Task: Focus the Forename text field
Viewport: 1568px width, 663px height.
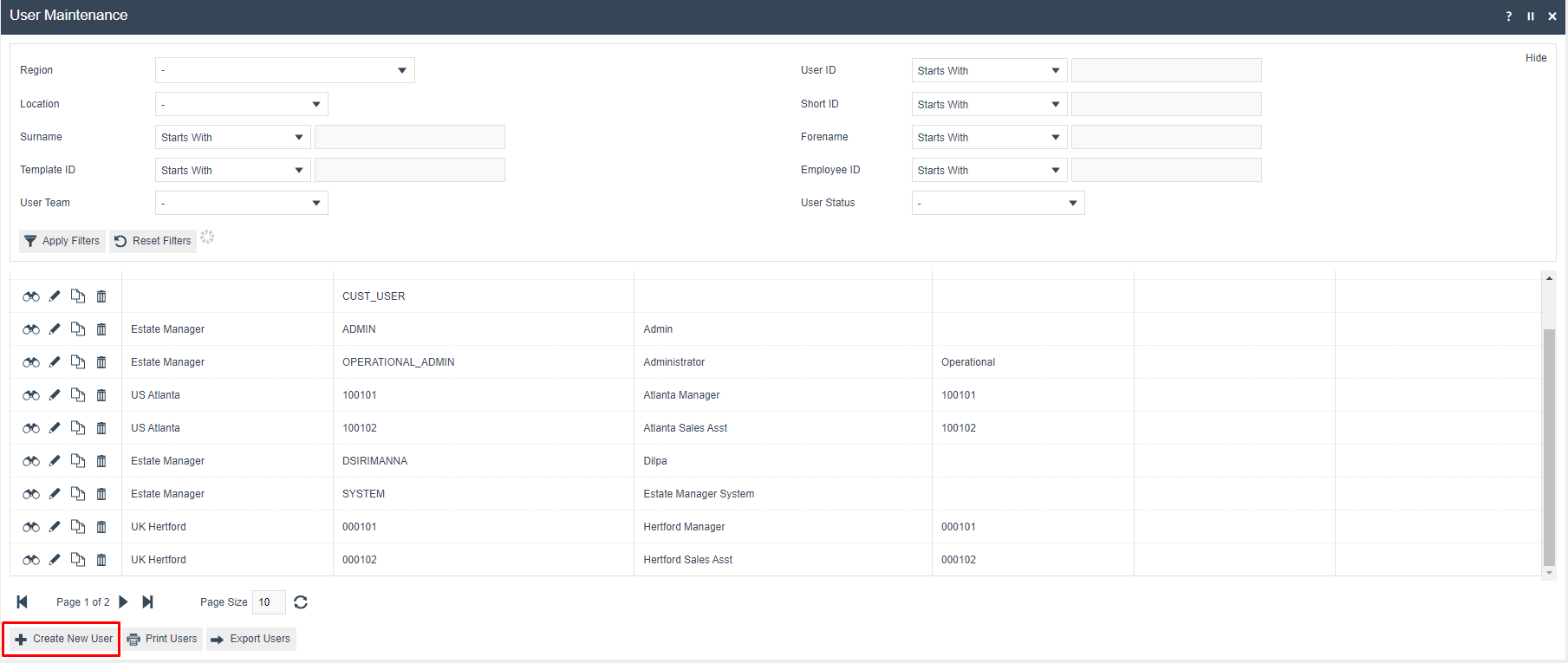Action: pos(1167,137)
